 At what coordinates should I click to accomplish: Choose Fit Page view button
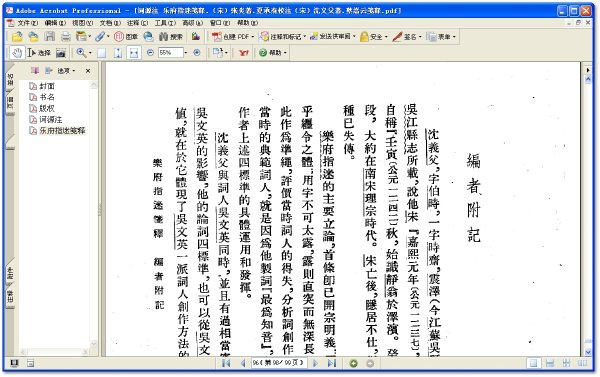(118, 53)
